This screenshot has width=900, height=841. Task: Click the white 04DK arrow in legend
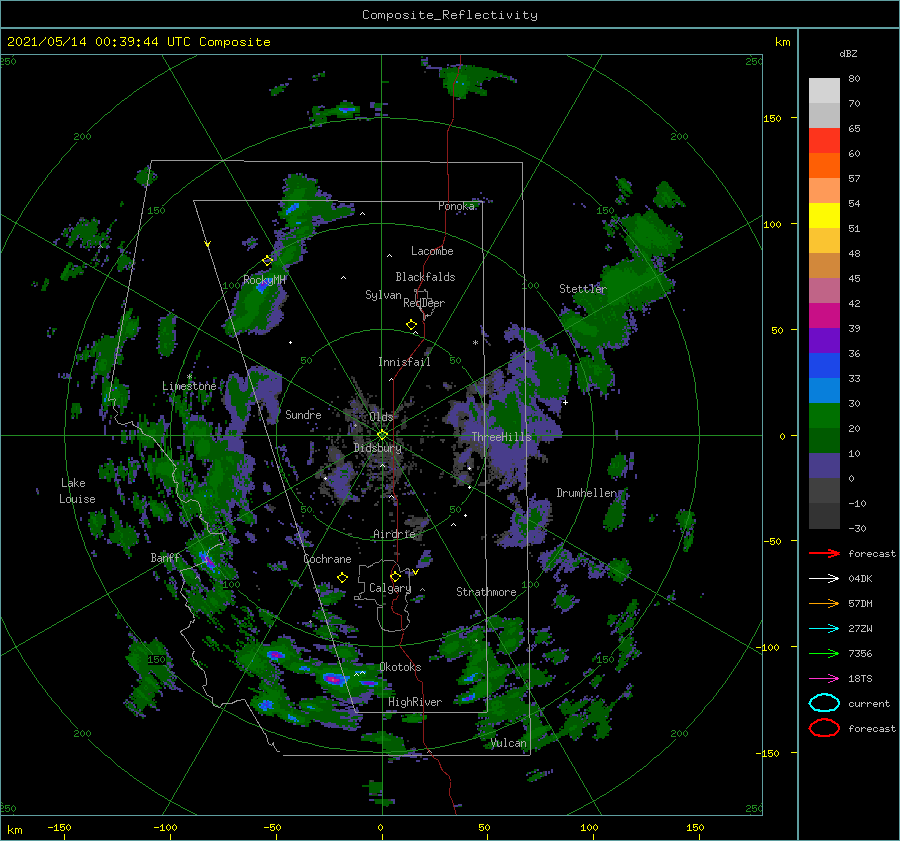coord(824,579)
